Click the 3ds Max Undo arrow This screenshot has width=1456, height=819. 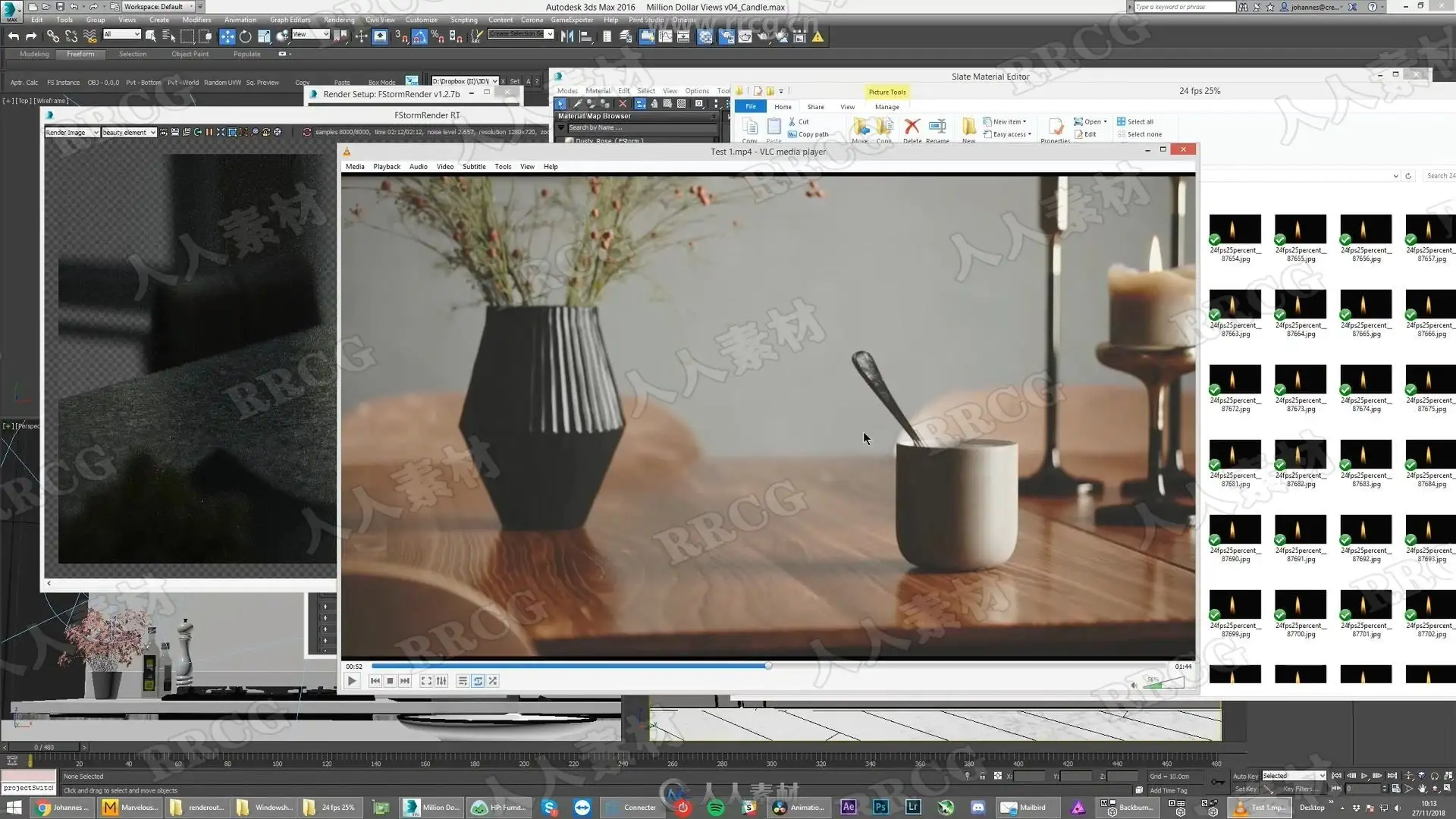(13, 36)
